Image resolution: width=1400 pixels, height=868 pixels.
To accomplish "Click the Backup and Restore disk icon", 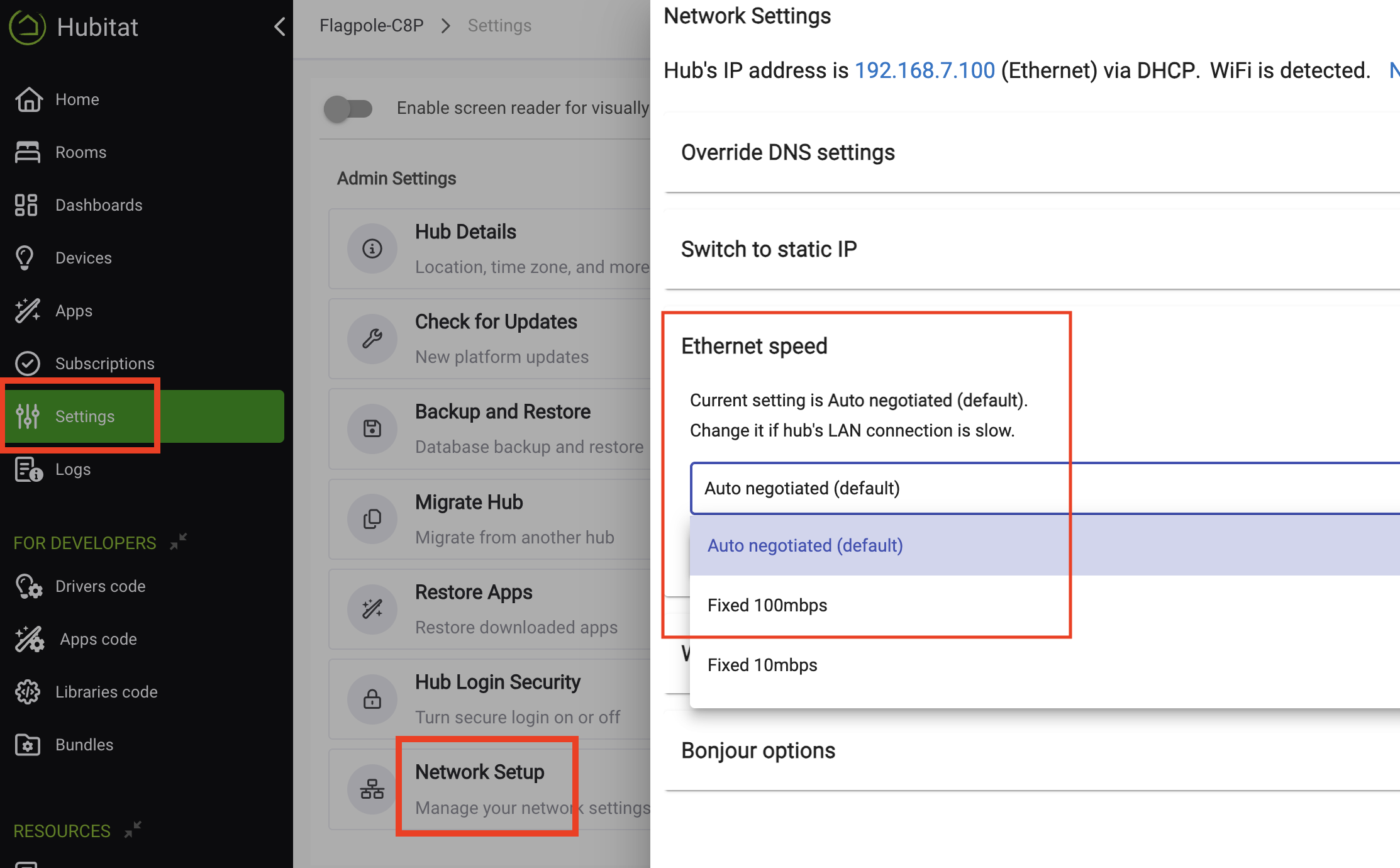I will coord(372,429).
